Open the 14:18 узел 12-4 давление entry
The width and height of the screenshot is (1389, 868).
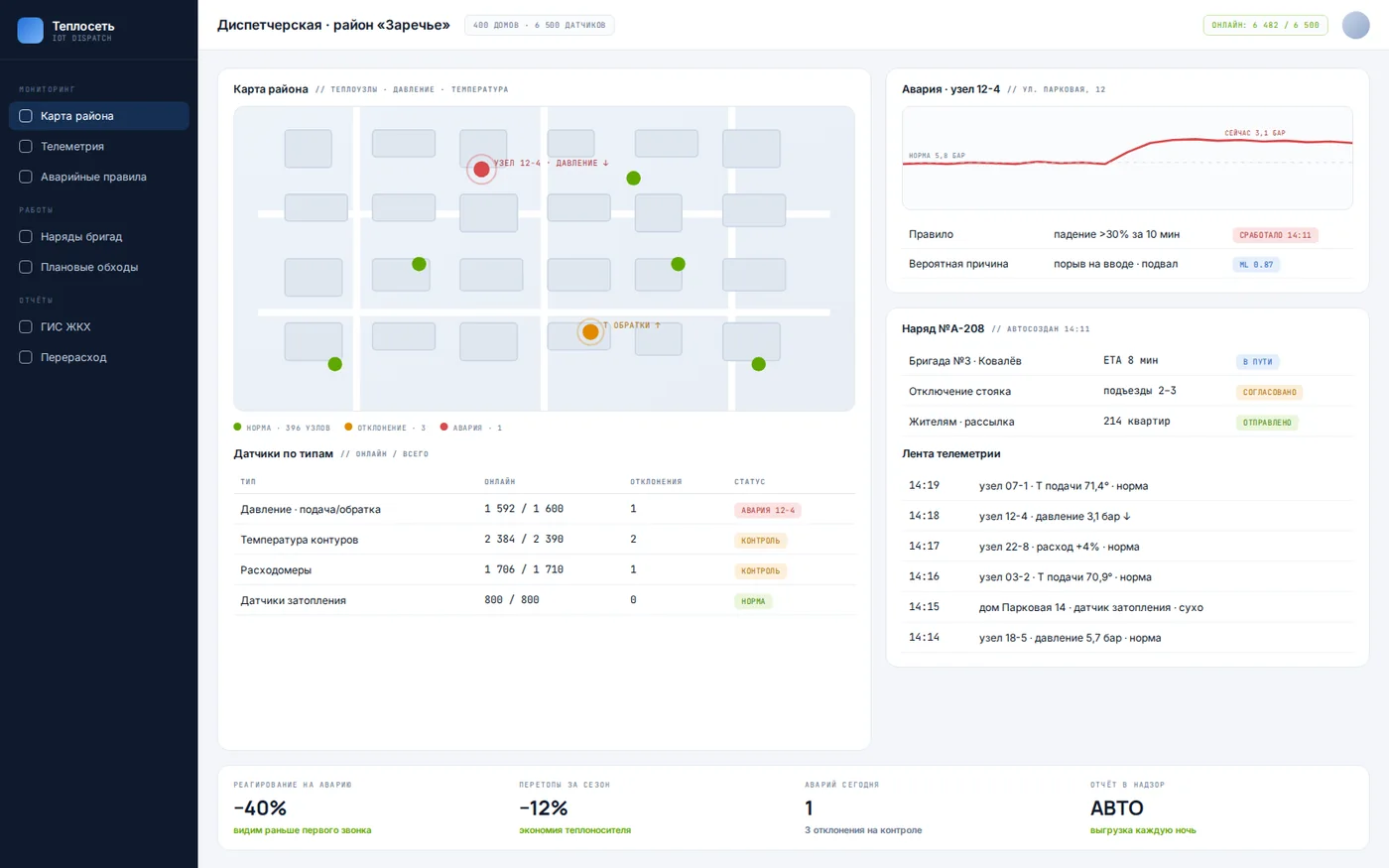click(x=1127, y=516)
